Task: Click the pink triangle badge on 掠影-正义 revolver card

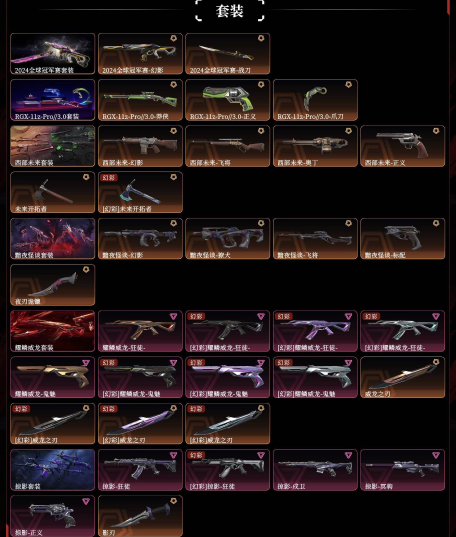Action: [x=86, y=501]
